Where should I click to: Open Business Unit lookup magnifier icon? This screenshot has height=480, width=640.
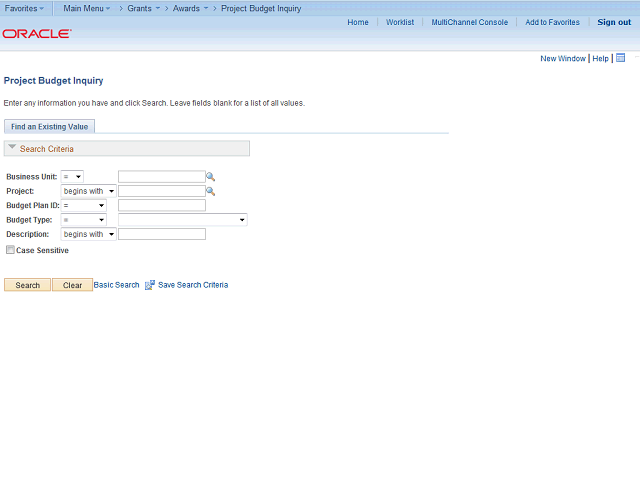(x=210, y=177)
